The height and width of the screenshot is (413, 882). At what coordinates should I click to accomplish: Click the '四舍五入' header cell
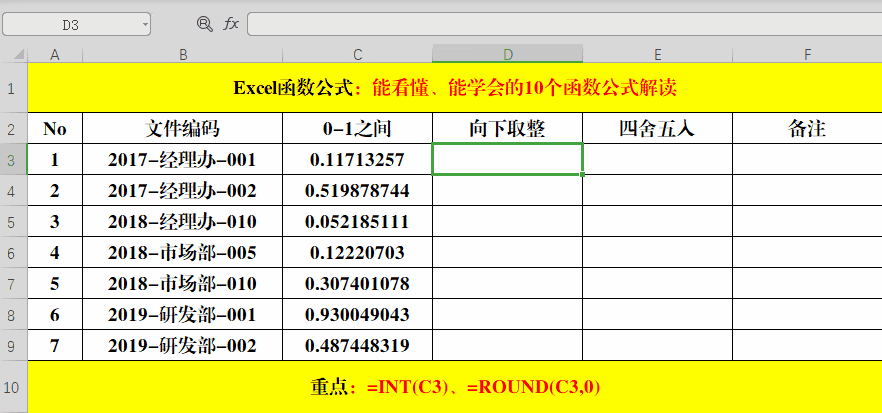658,128
